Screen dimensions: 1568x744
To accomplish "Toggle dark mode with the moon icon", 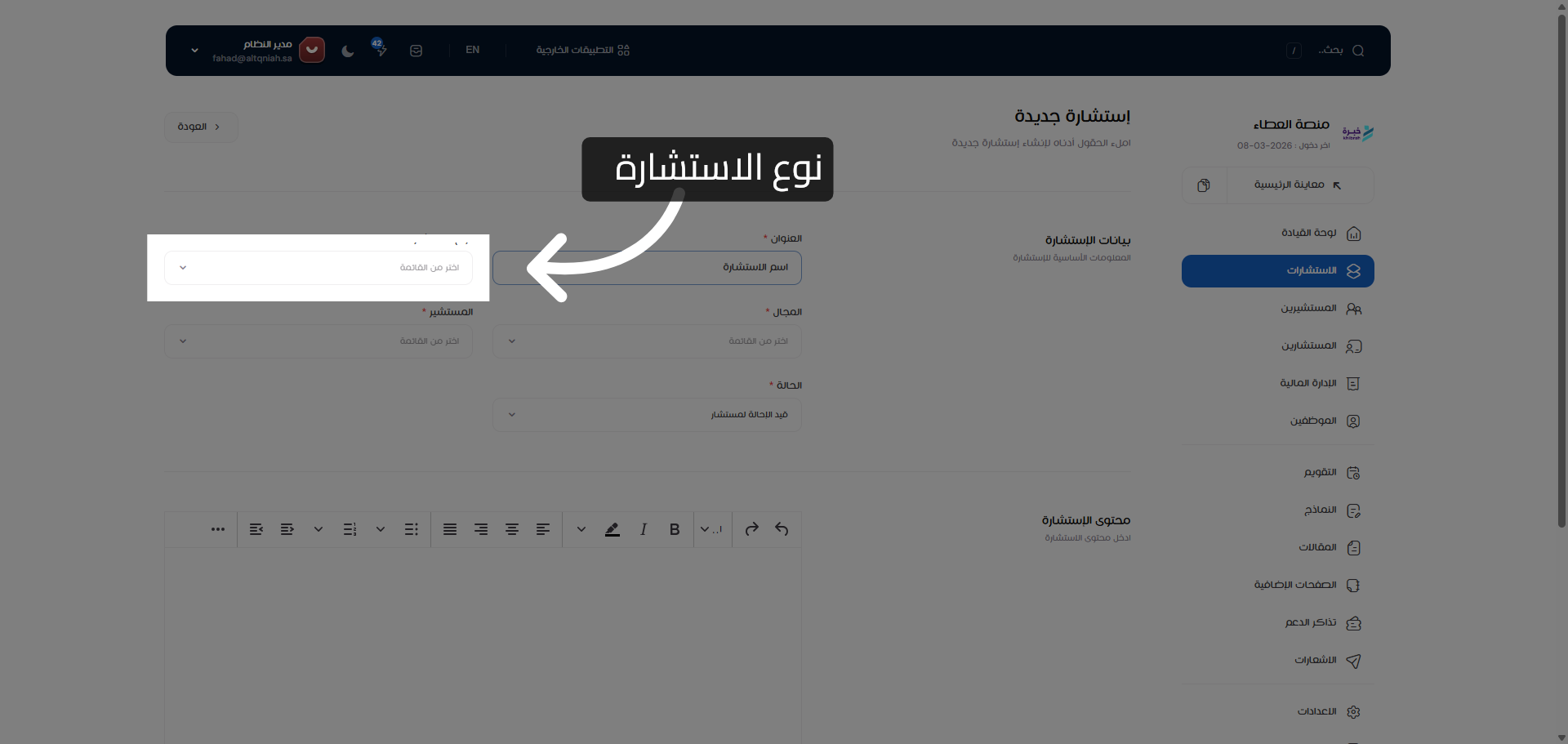I will click(347, 50).
